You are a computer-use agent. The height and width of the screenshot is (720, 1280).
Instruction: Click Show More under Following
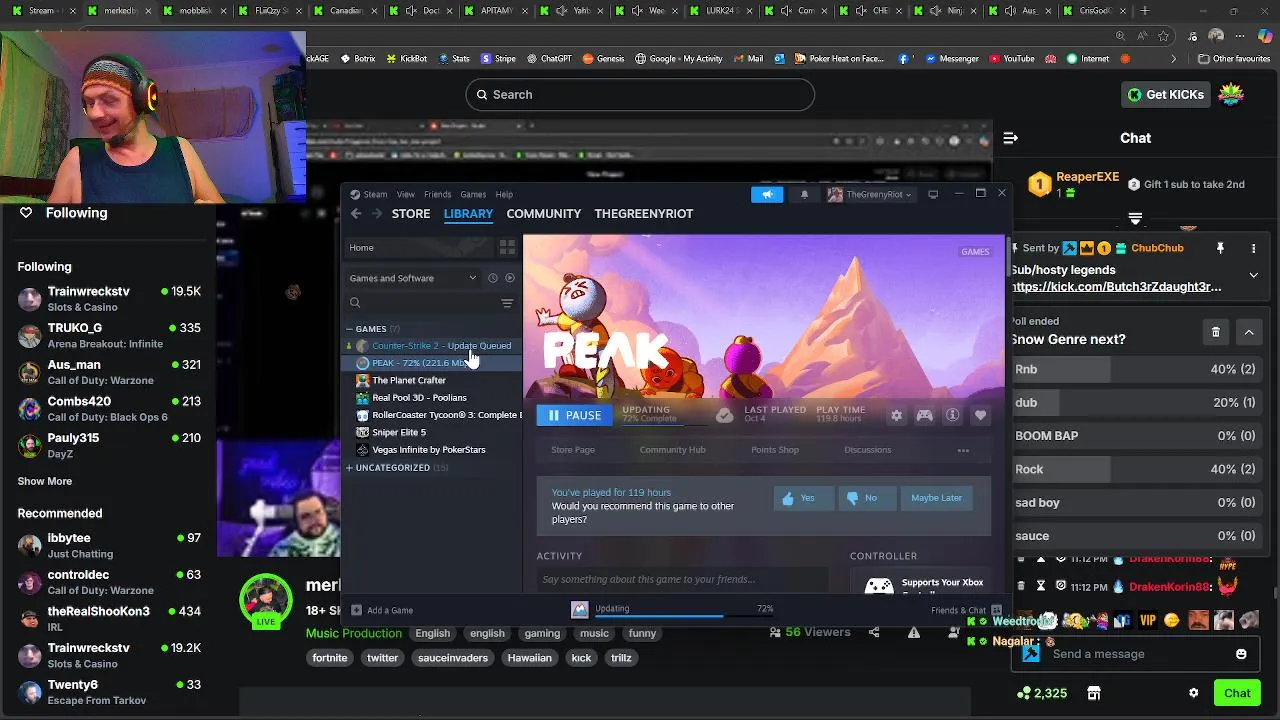point(45,481)
